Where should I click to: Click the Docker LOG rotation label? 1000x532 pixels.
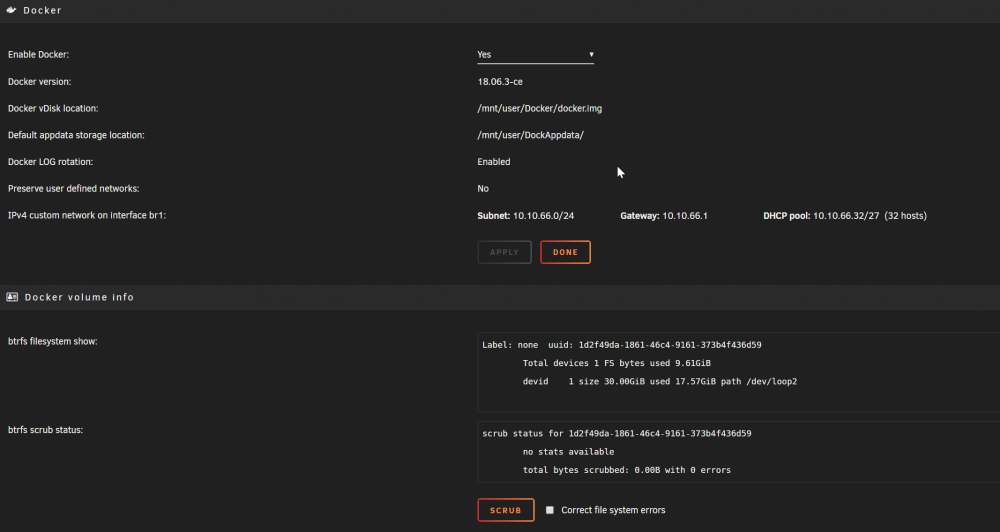(x=50, y=162)
